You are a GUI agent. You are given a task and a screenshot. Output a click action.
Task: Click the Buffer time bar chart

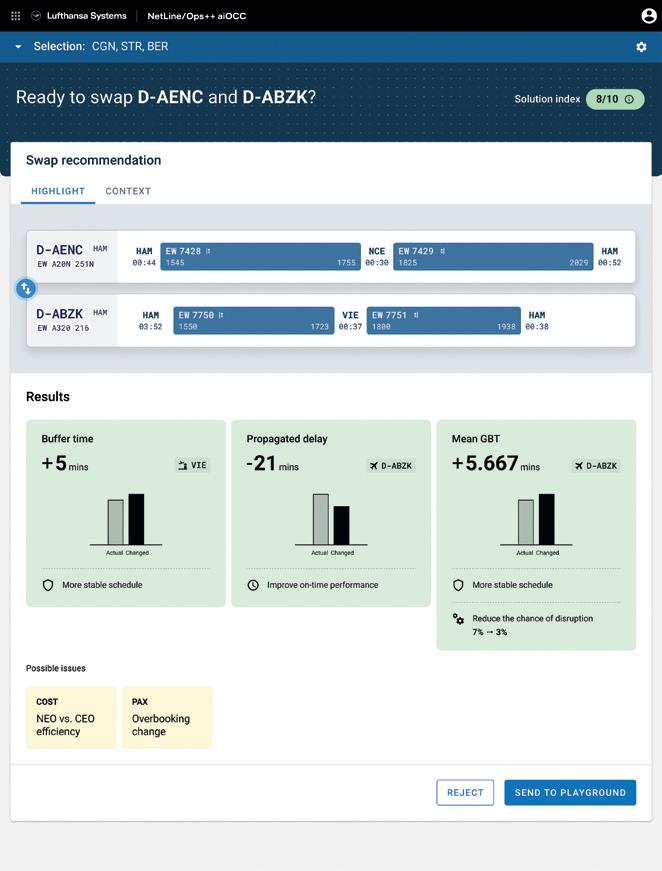pos(126,524)
